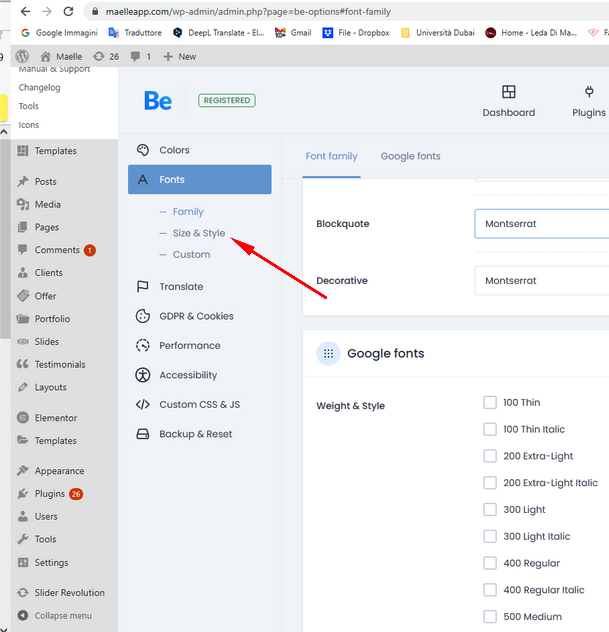Open the Size & Style submenu
The image size is (609, 632).
(x=199, y=233)
